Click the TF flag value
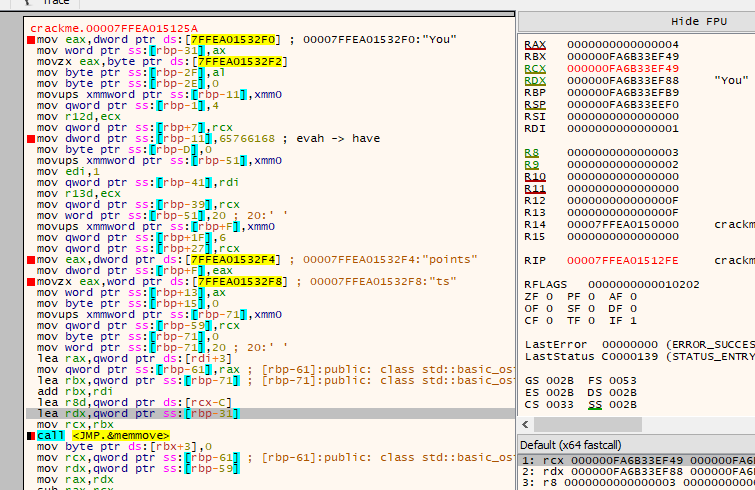This screenshot has height=490, width=755. [591, 321]
